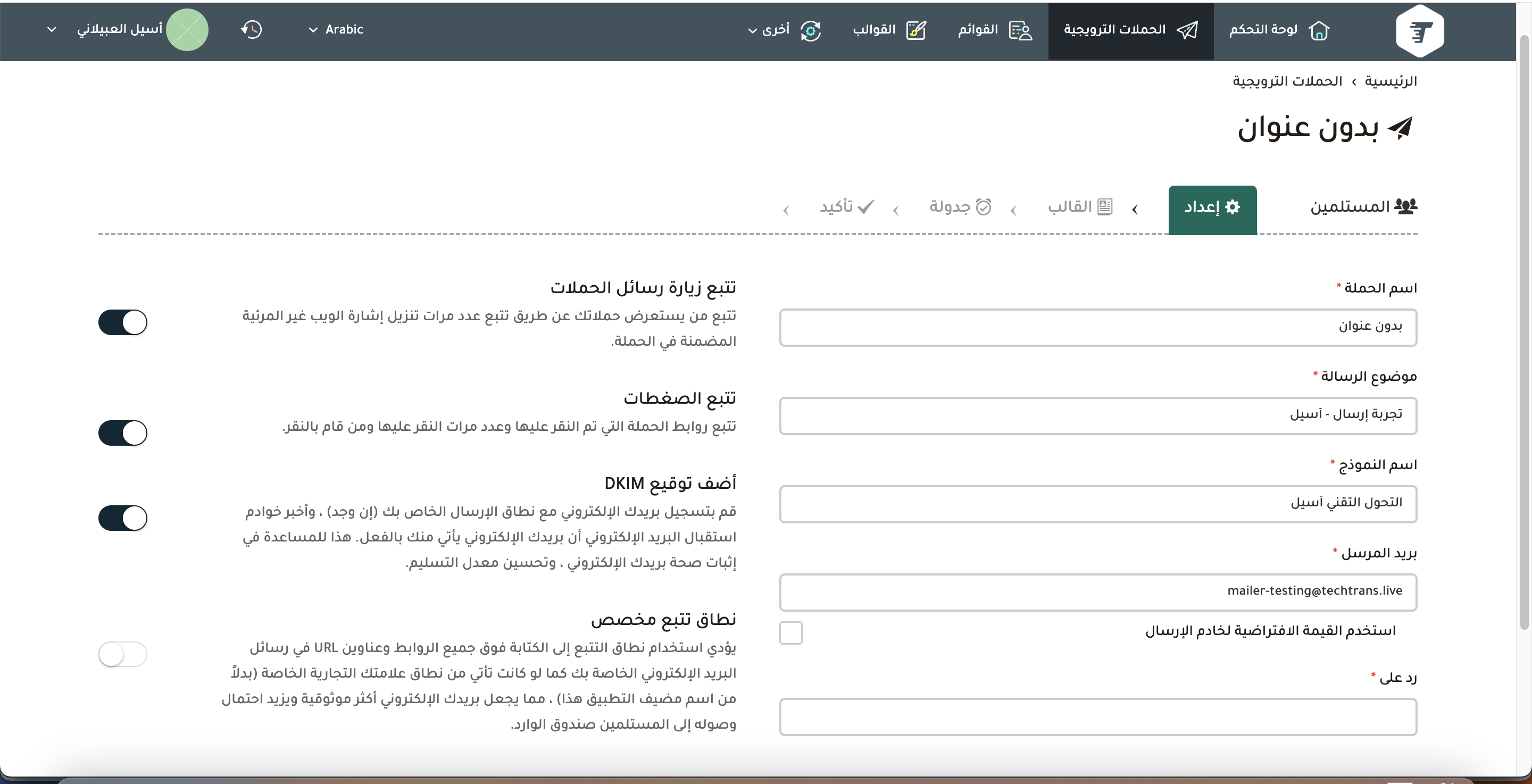
Task: Open the Arabic language dropdown
Action: click(337, 29)
